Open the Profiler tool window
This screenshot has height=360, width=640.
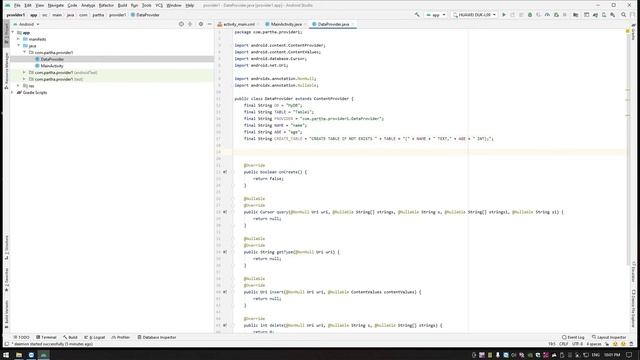click(x=121, y=337)
